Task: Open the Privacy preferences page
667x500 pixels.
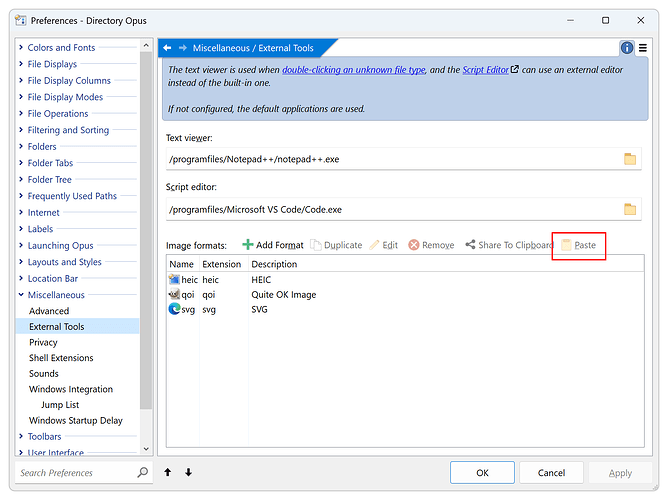Action: [x=44, y=342]
